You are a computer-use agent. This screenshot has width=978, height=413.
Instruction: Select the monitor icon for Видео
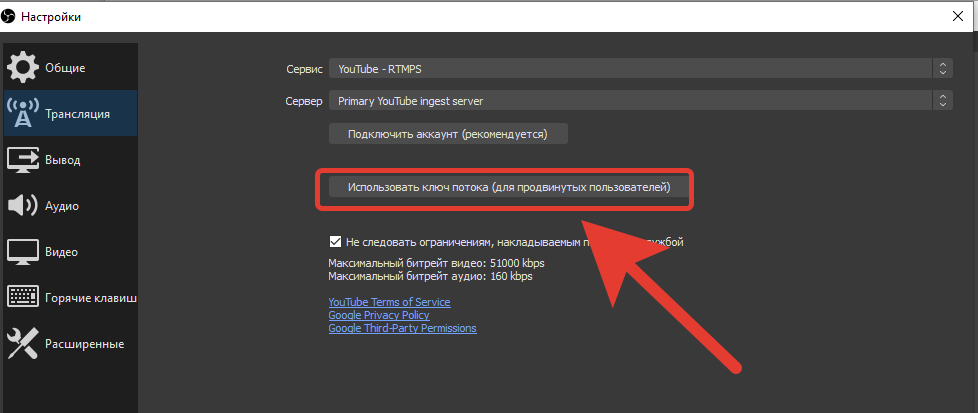(x=23, y=252)
